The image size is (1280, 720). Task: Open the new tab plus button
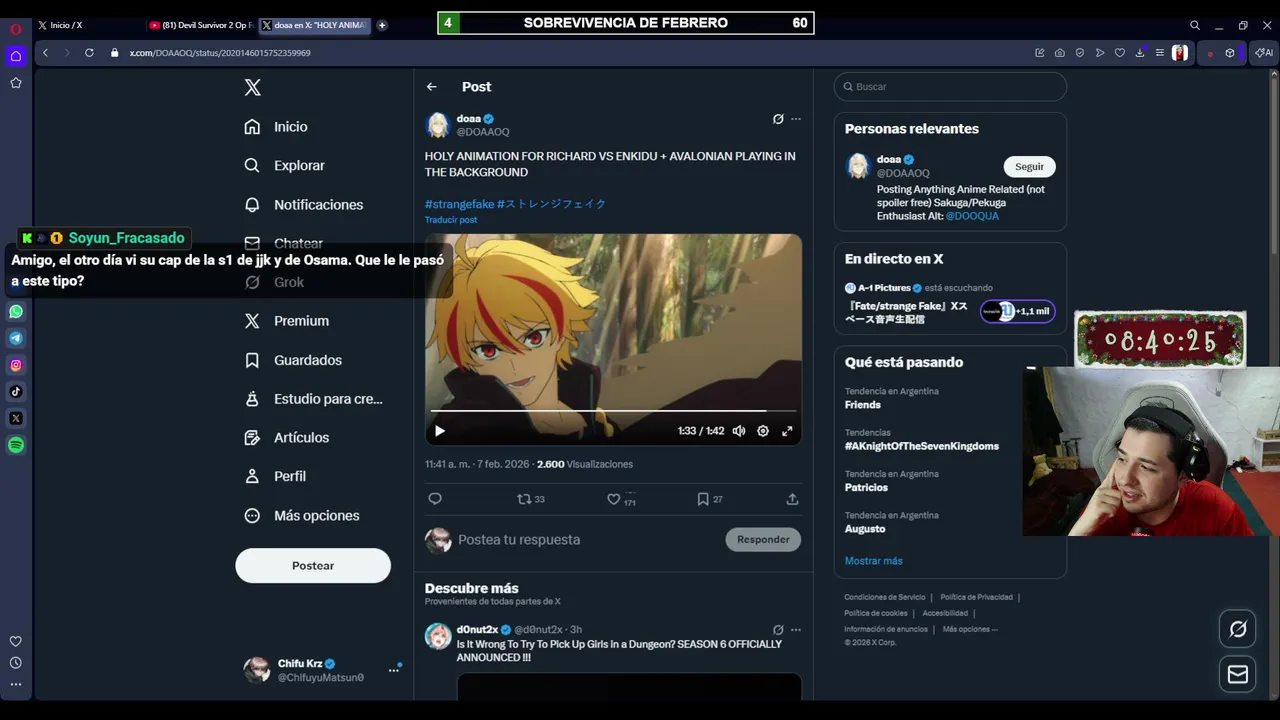tap(382, 25)
